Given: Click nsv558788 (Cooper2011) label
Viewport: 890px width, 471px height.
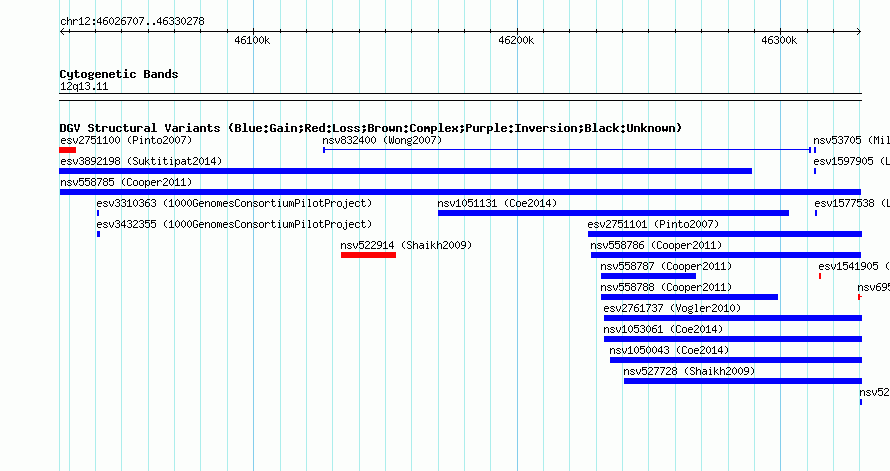Looking at the screenshot, I should click(x=666, y=287).
